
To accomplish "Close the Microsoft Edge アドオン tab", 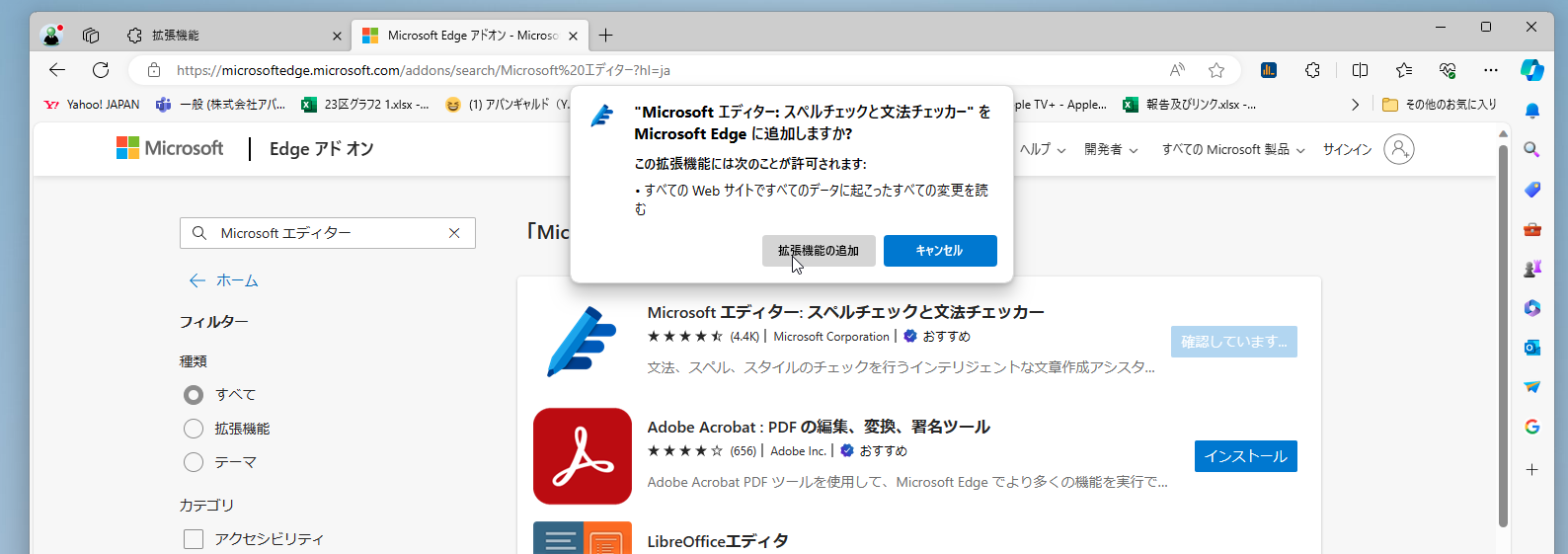I will [x=573, y=36].
